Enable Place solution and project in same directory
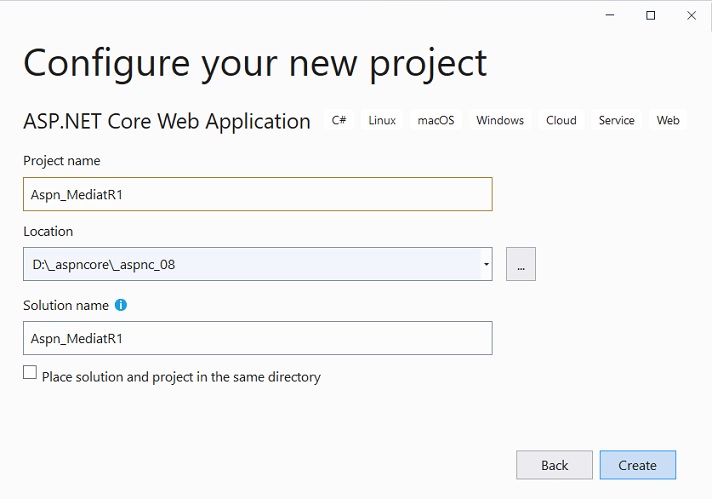 tap(30, 372)
